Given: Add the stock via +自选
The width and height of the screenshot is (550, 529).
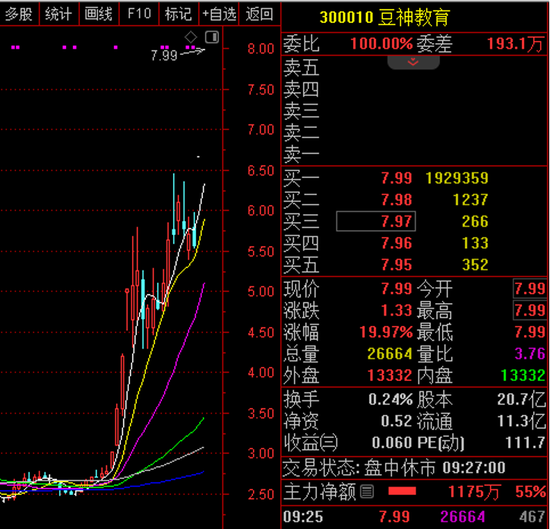Looking at the screenshot, I should (x=219, y=14).
